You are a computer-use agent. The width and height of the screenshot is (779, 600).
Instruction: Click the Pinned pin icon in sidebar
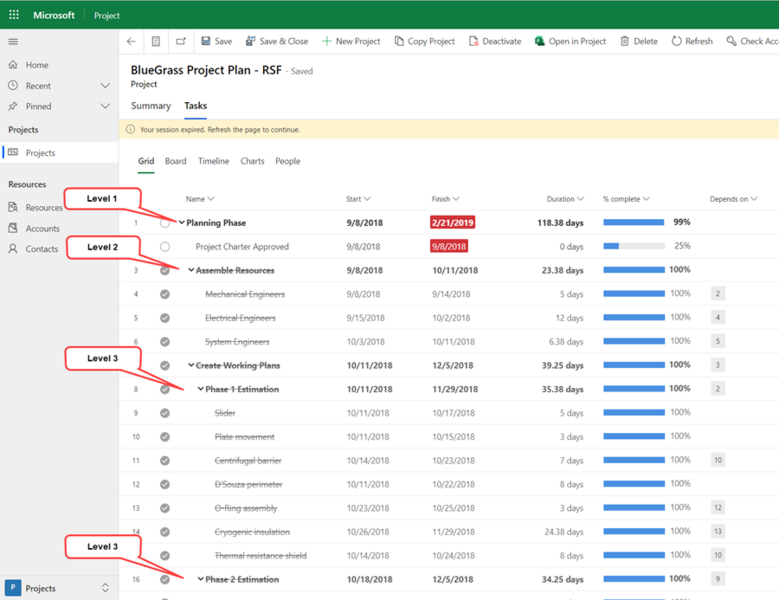13,106
